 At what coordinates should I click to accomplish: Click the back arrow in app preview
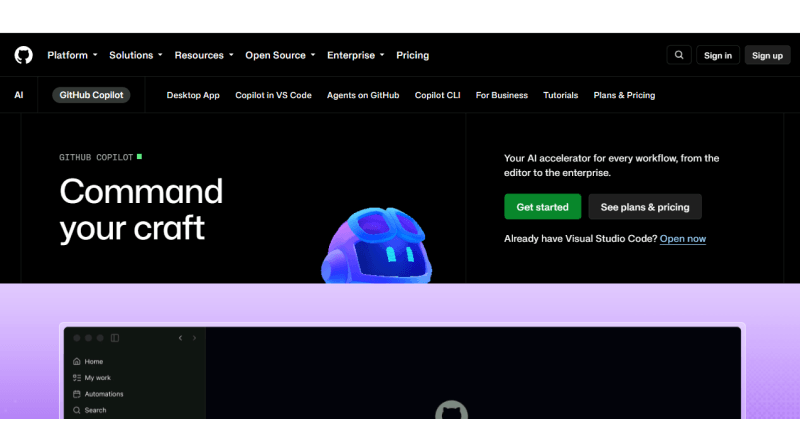tap(181, 338)
